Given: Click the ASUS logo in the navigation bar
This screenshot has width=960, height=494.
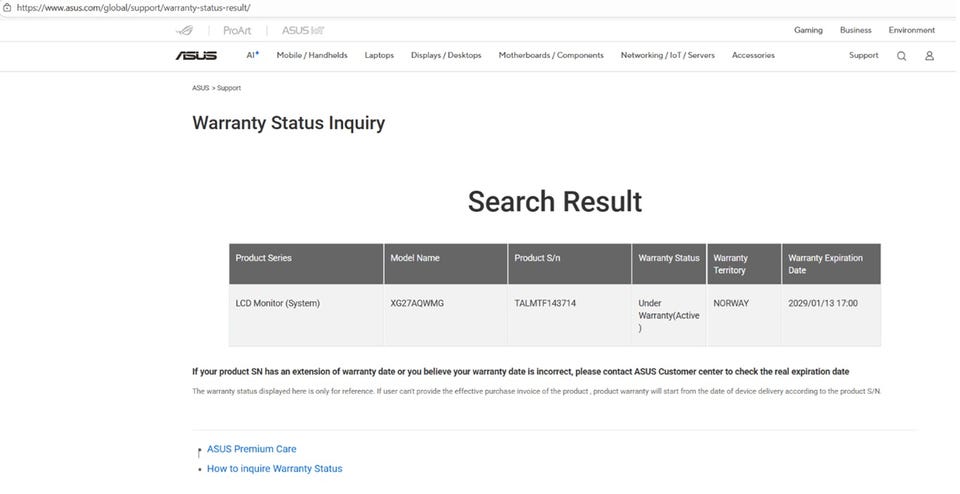Looking at the screenshot, I should pyautogui.click(x=196, y=55).
